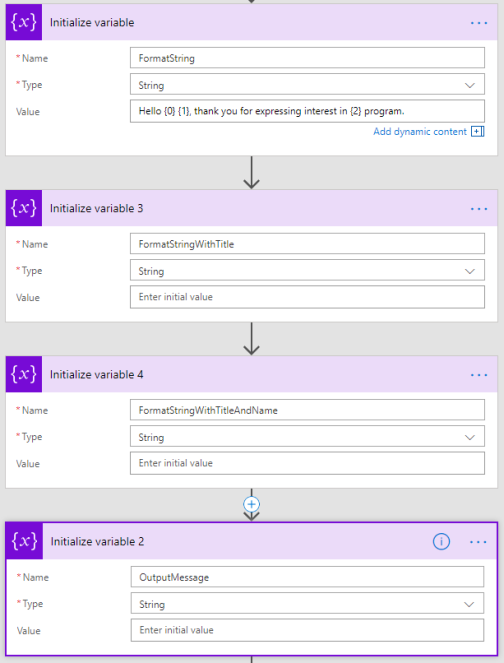Click the Initialize variable 4 variable icon
The image size is (504, 663).
(x=24, y=374)
